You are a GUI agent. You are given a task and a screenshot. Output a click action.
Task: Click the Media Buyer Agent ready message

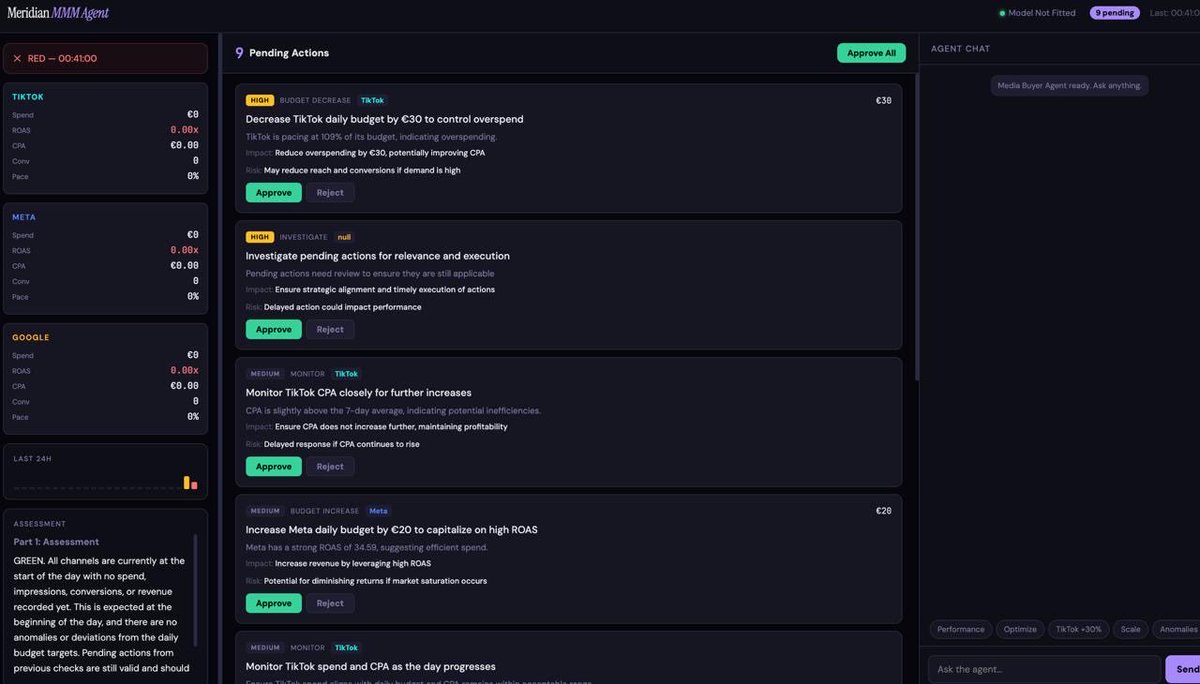1069,86
